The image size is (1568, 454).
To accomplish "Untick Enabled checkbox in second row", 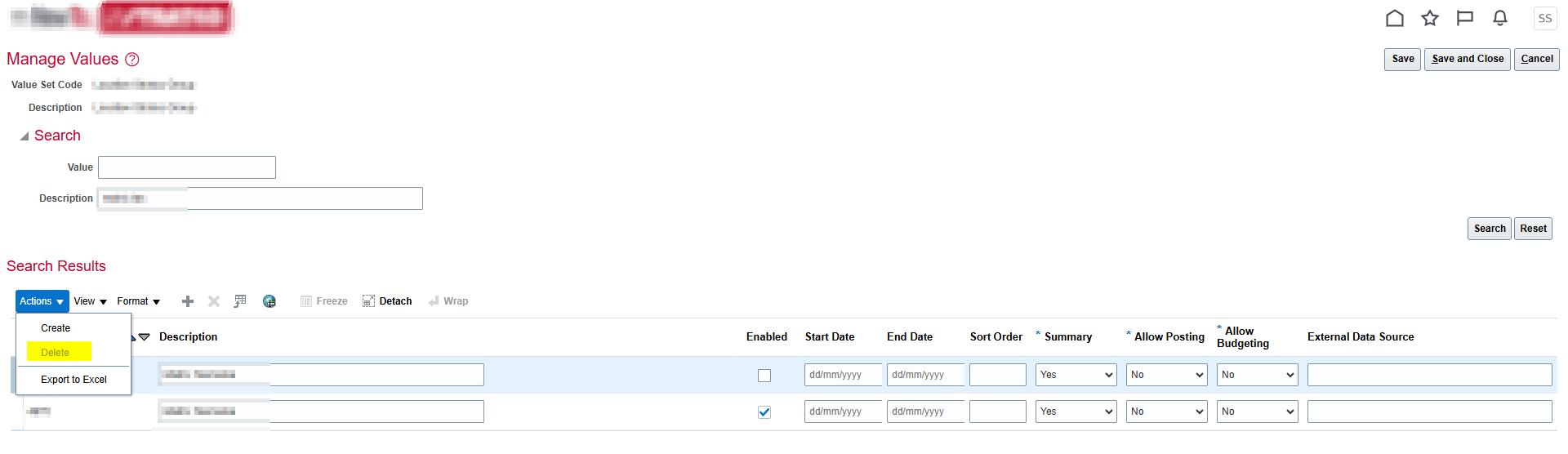I will (764, 412).
